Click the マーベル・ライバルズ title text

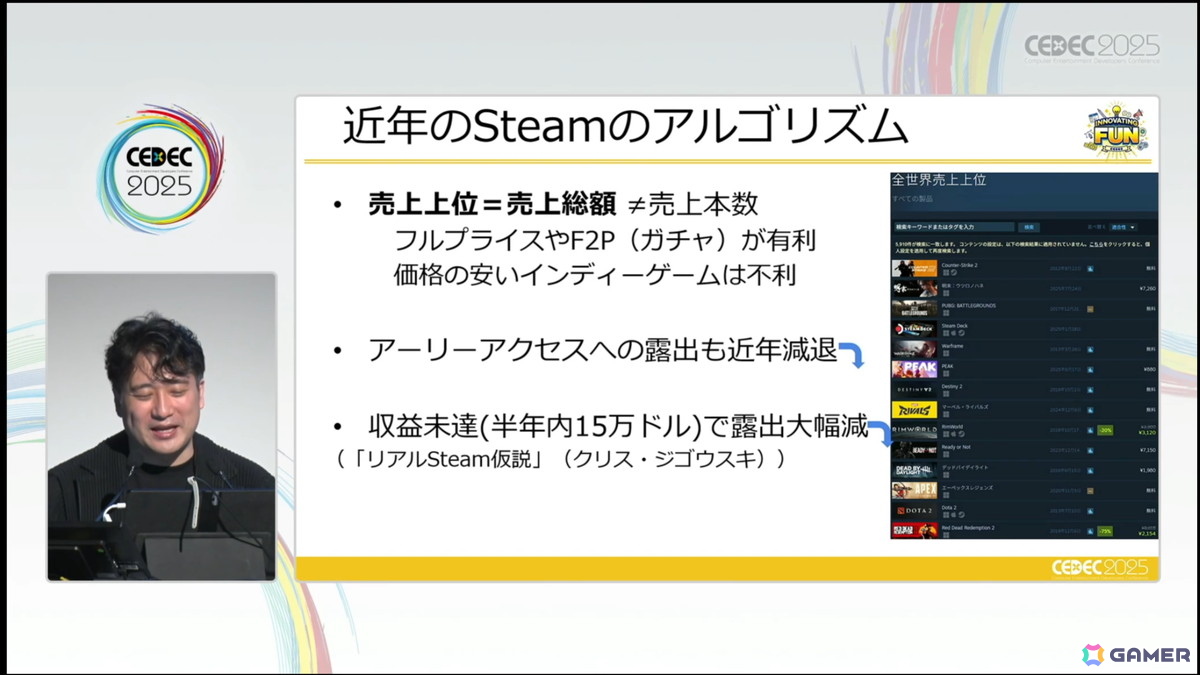pos(965,407)
